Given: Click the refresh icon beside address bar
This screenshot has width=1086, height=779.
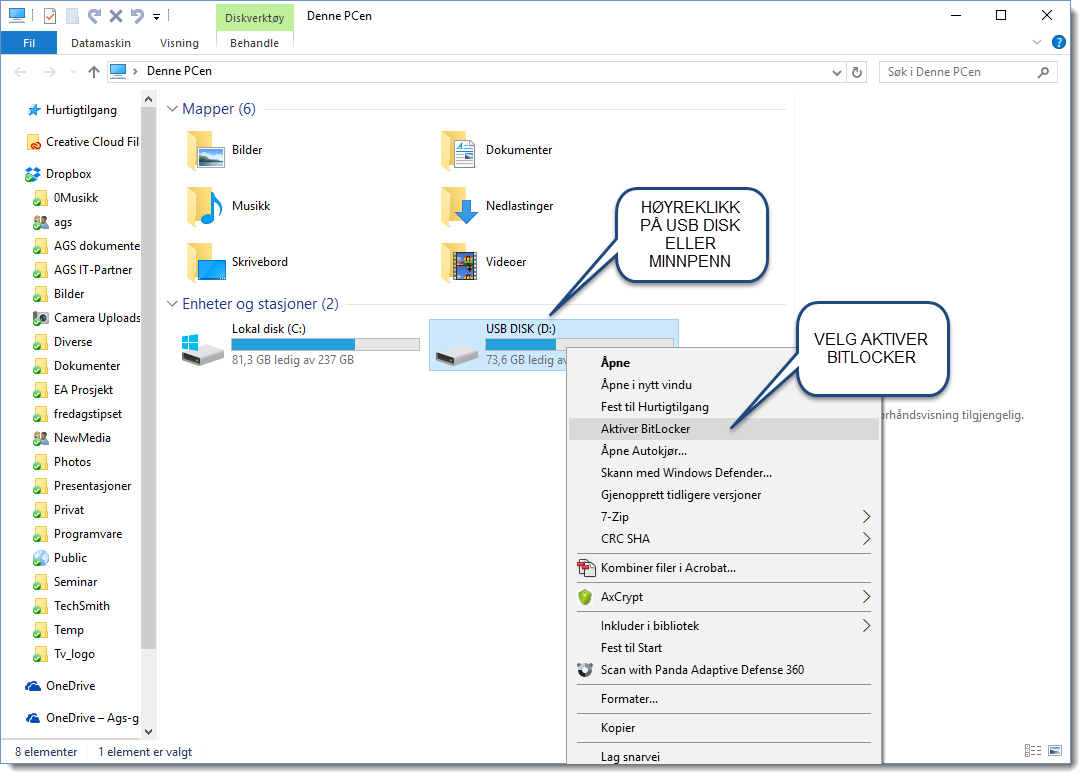Looking at the screenshot, I should pyautogui.click(x=856, y=72).
